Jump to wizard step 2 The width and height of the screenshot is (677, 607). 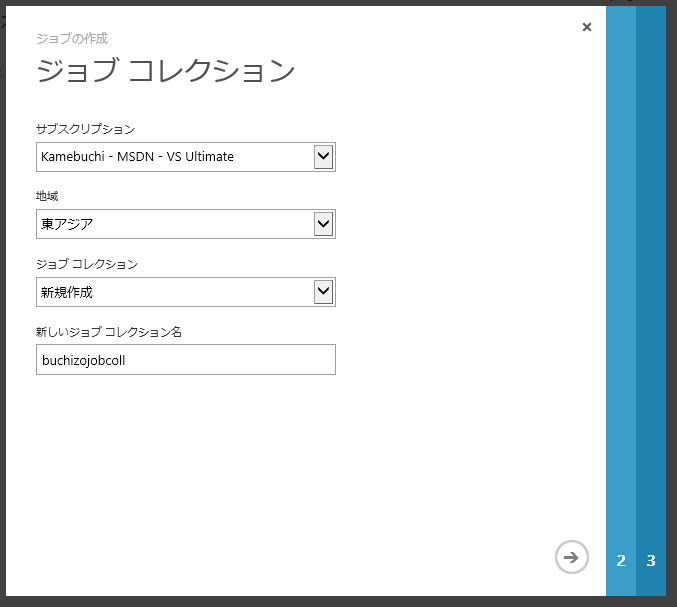pos(621,560)
